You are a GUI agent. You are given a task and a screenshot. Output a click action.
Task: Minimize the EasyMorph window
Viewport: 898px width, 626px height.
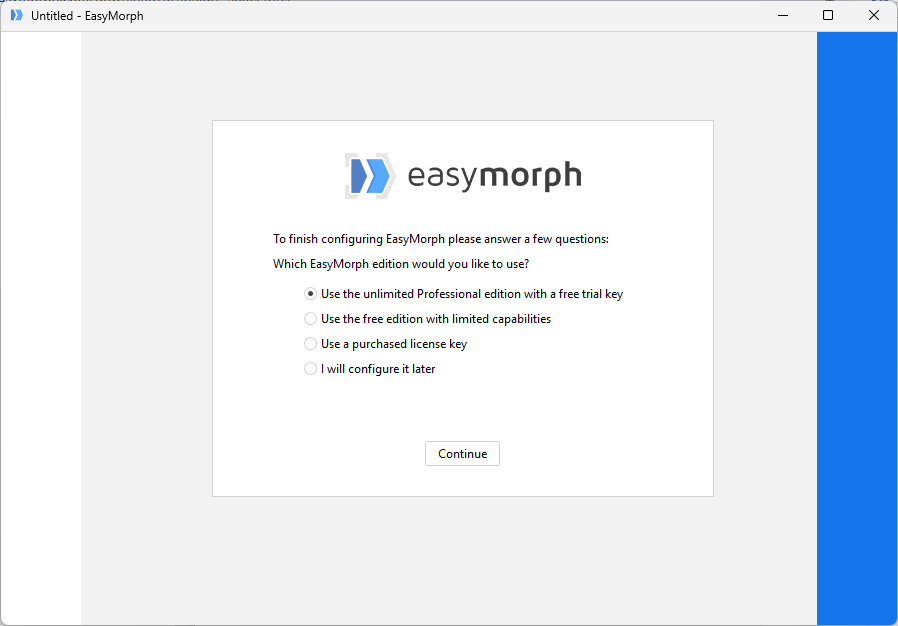click(783, 15)
